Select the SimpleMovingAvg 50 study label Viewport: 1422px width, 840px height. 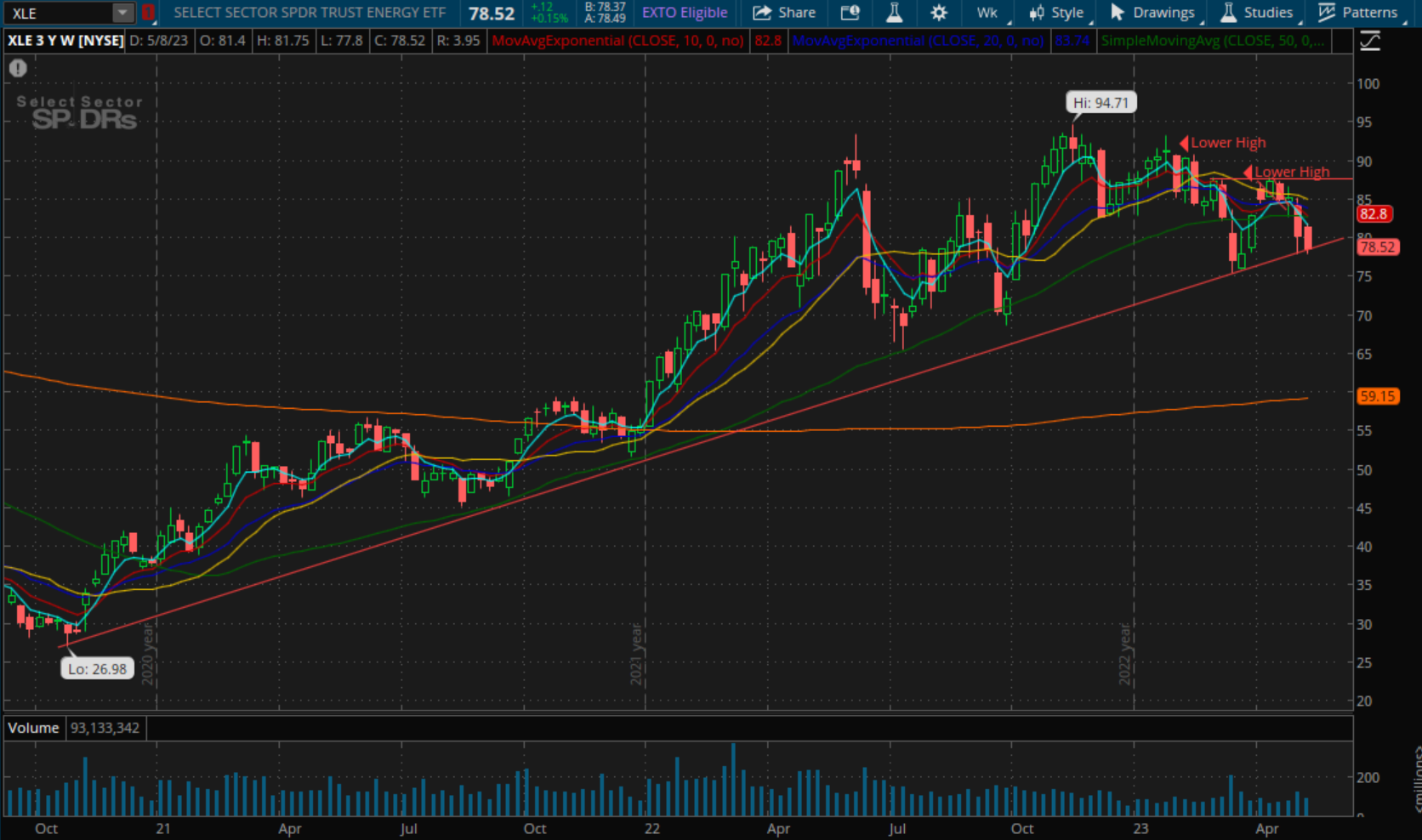(x=1212, y=41)
